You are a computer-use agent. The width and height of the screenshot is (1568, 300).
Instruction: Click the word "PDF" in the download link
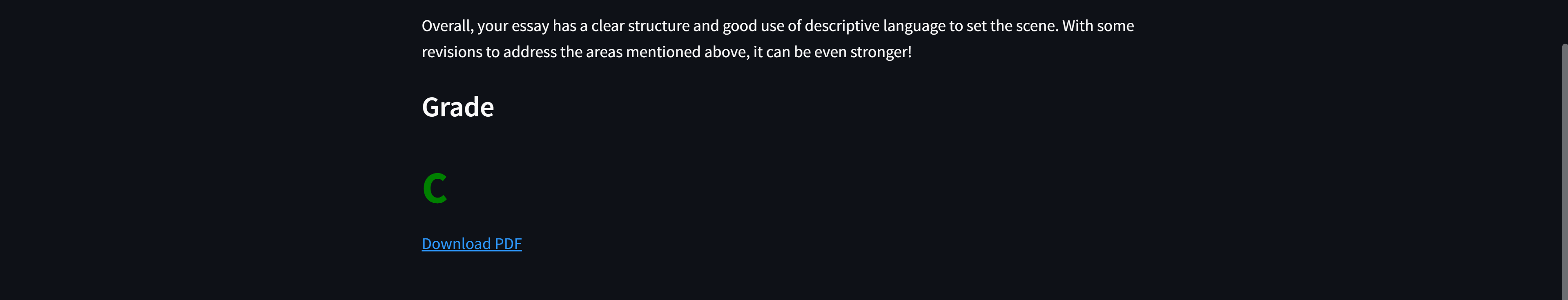(508, 243)
